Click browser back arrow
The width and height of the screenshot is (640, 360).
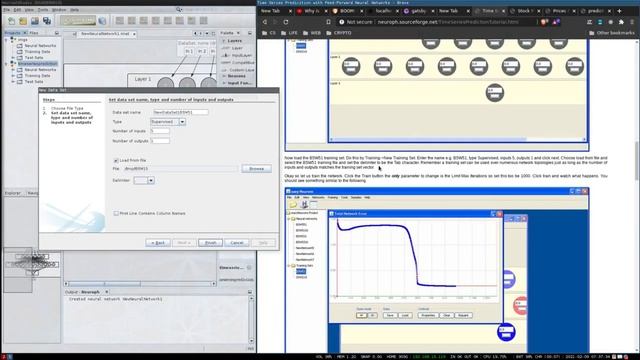(264, 22)
